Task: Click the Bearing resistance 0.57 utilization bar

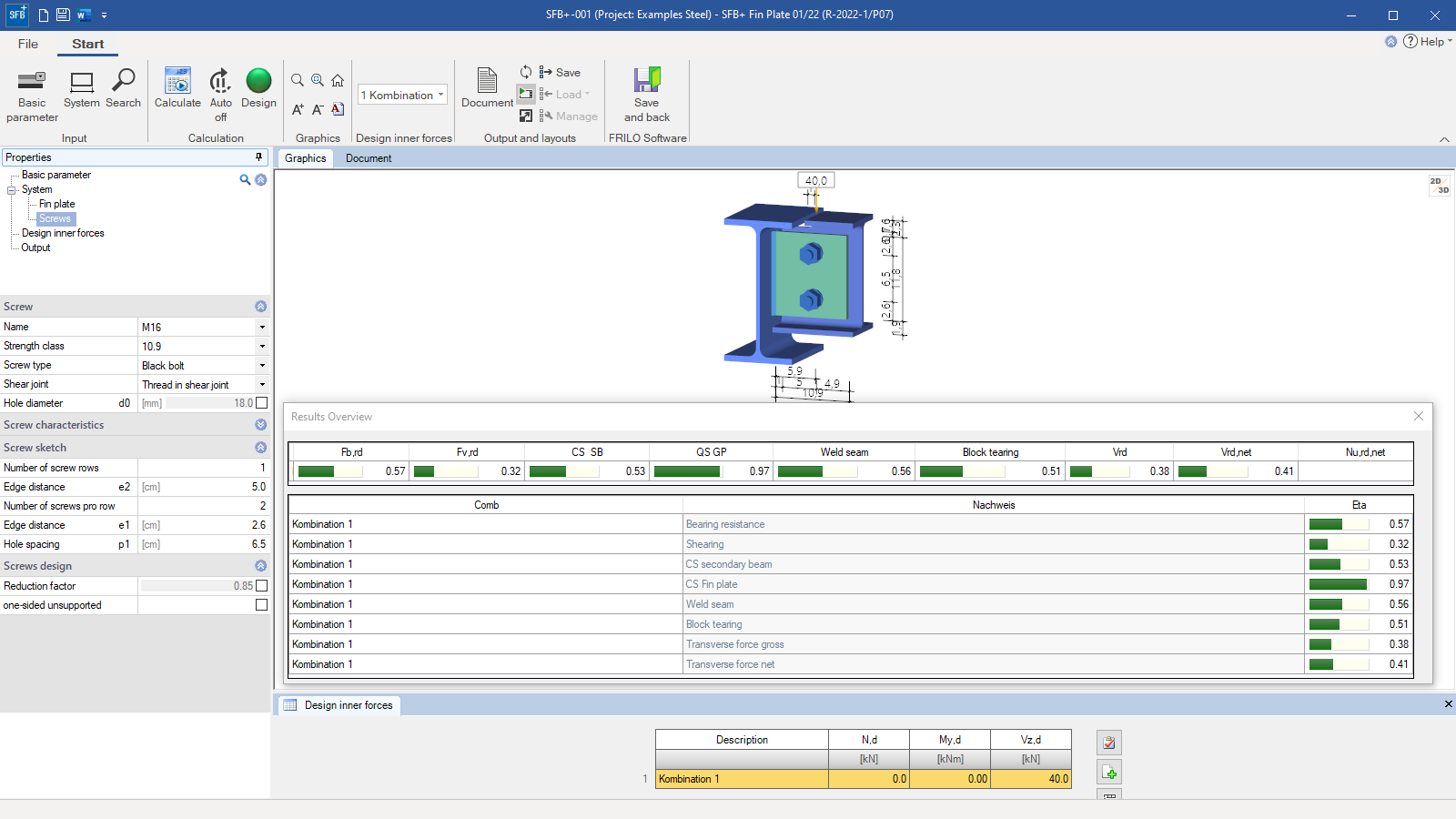Action: coord(1339,524)
